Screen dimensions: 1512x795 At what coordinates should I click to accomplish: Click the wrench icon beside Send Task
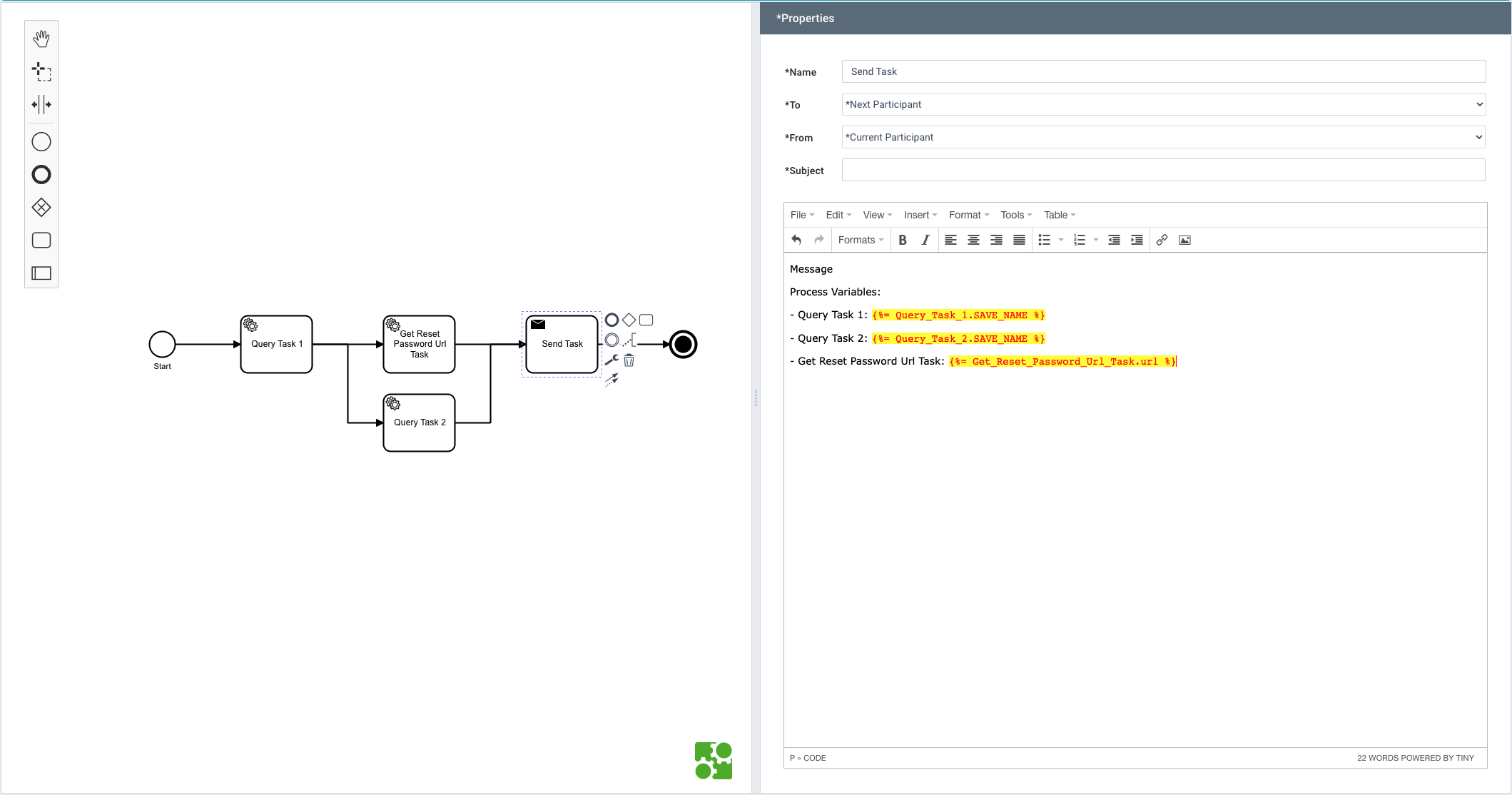click(612, 360)
